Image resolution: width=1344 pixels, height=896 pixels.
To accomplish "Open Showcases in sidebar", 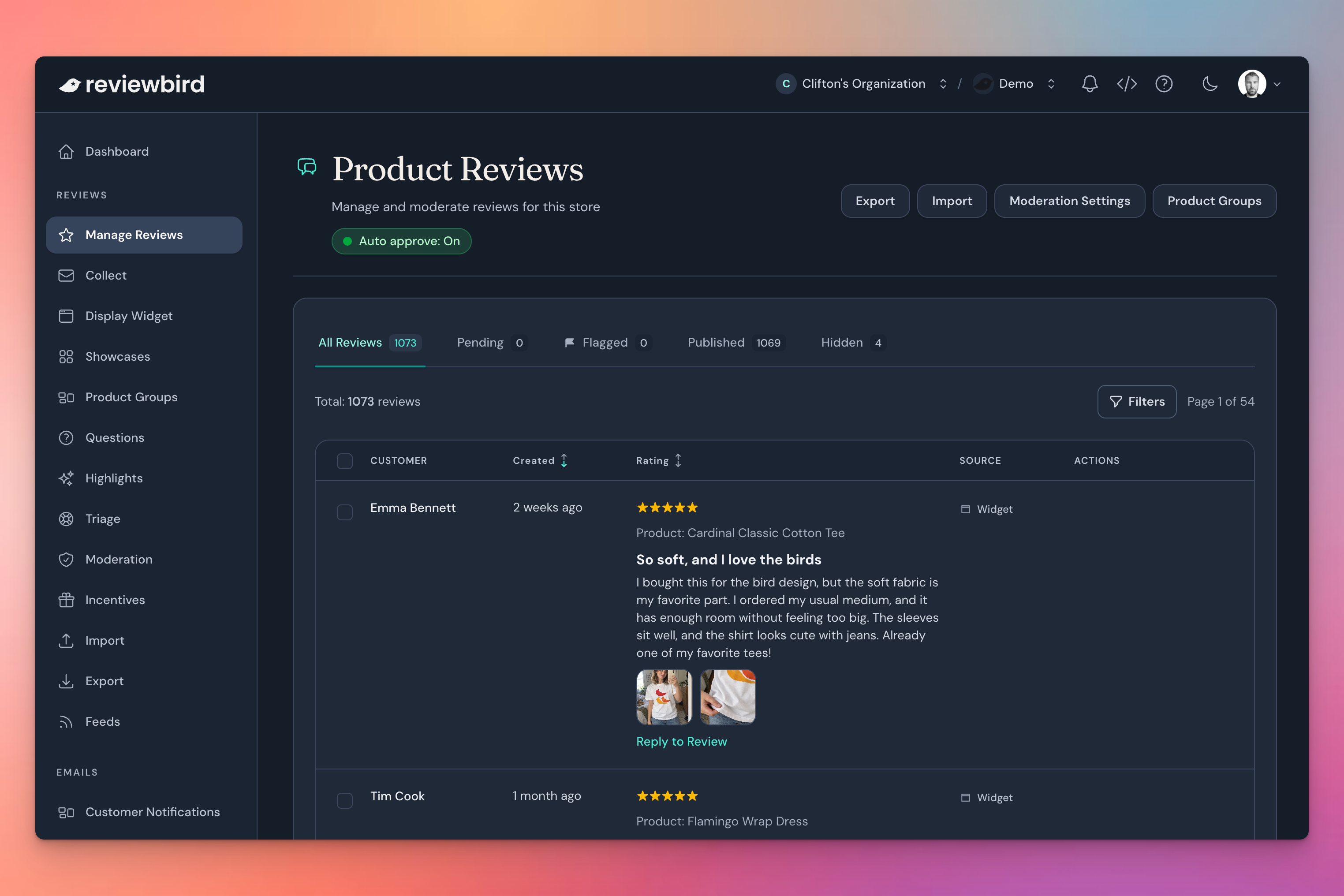I will tap(144, 357).
